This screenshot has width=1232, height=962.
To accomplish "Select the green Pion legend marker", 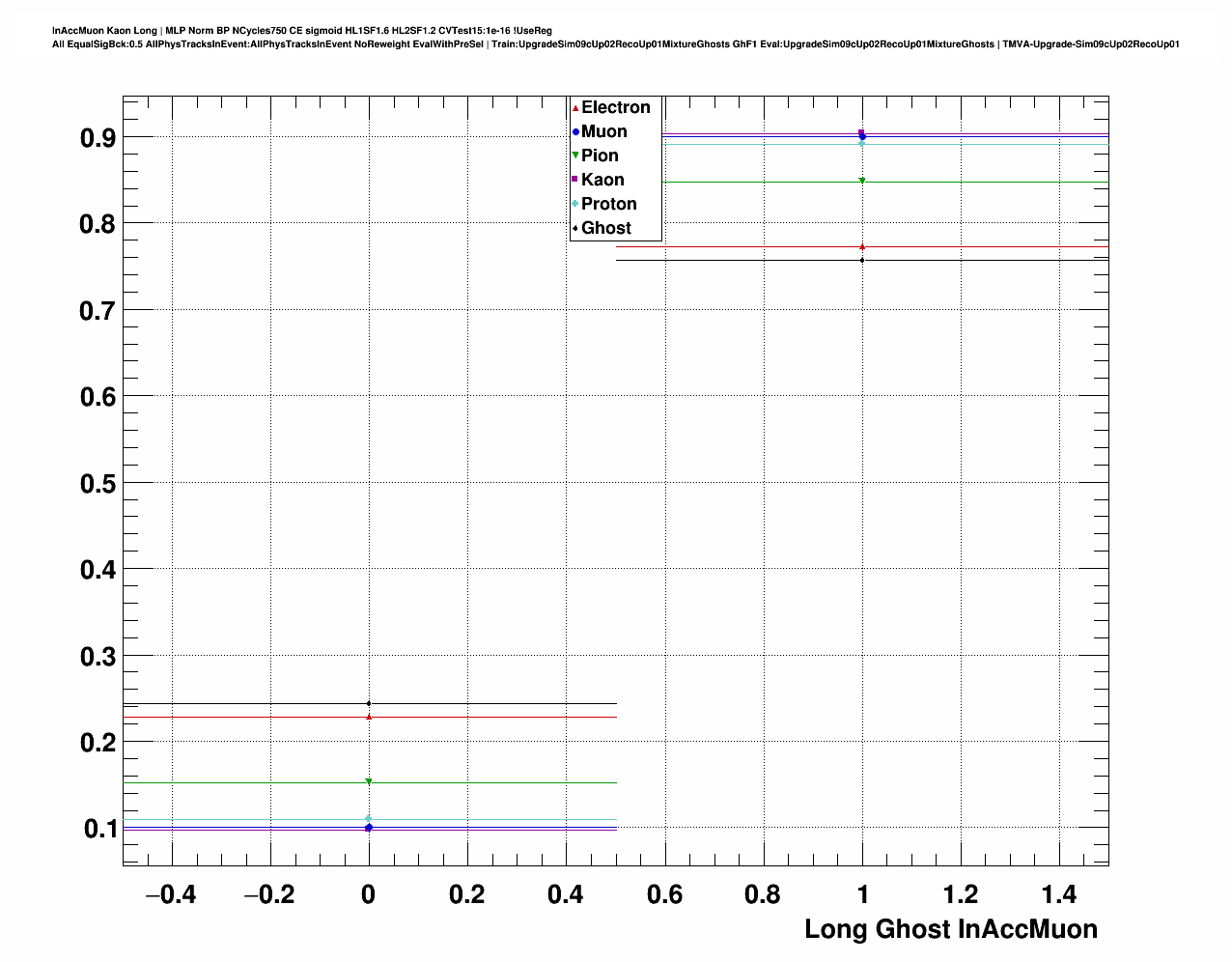I will tap(575, 156).
